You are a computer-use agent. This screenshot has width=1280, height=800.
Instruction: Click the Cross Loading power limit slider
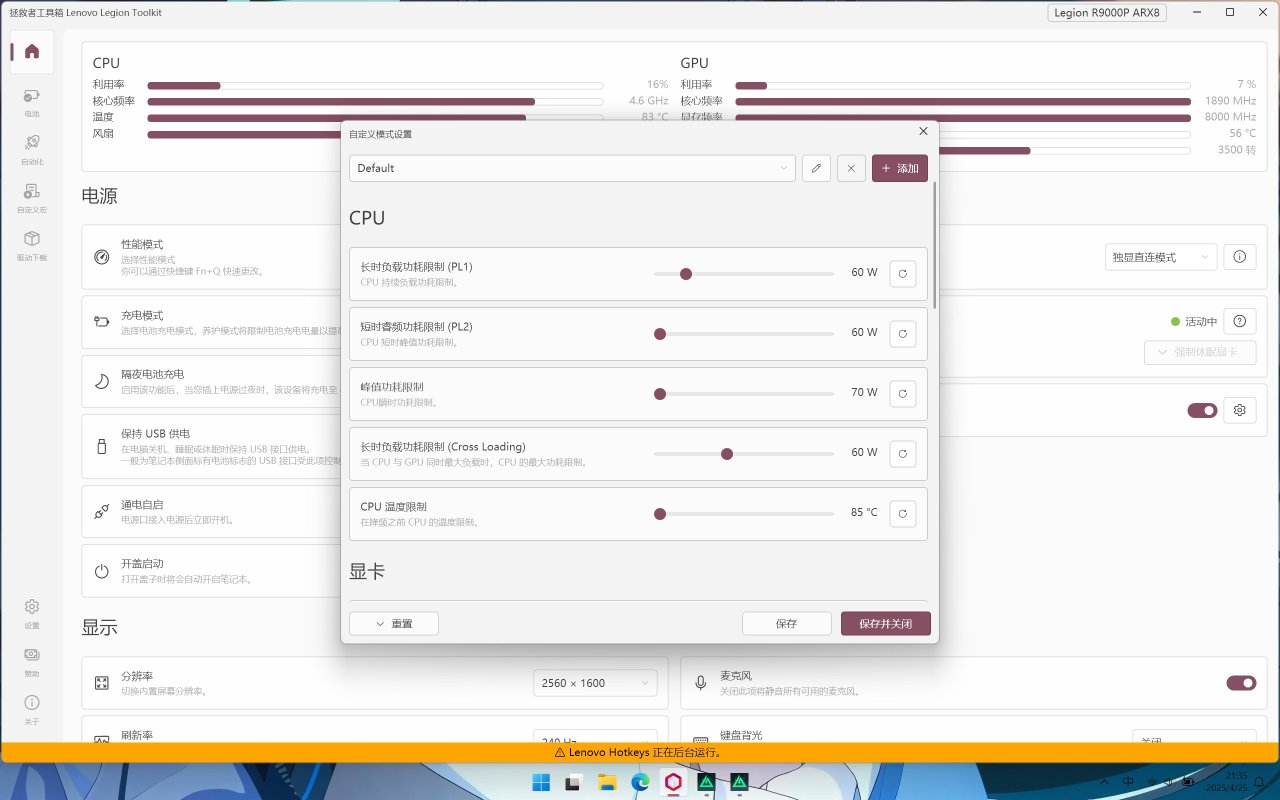pyautogui.click(x=744, y=453)
